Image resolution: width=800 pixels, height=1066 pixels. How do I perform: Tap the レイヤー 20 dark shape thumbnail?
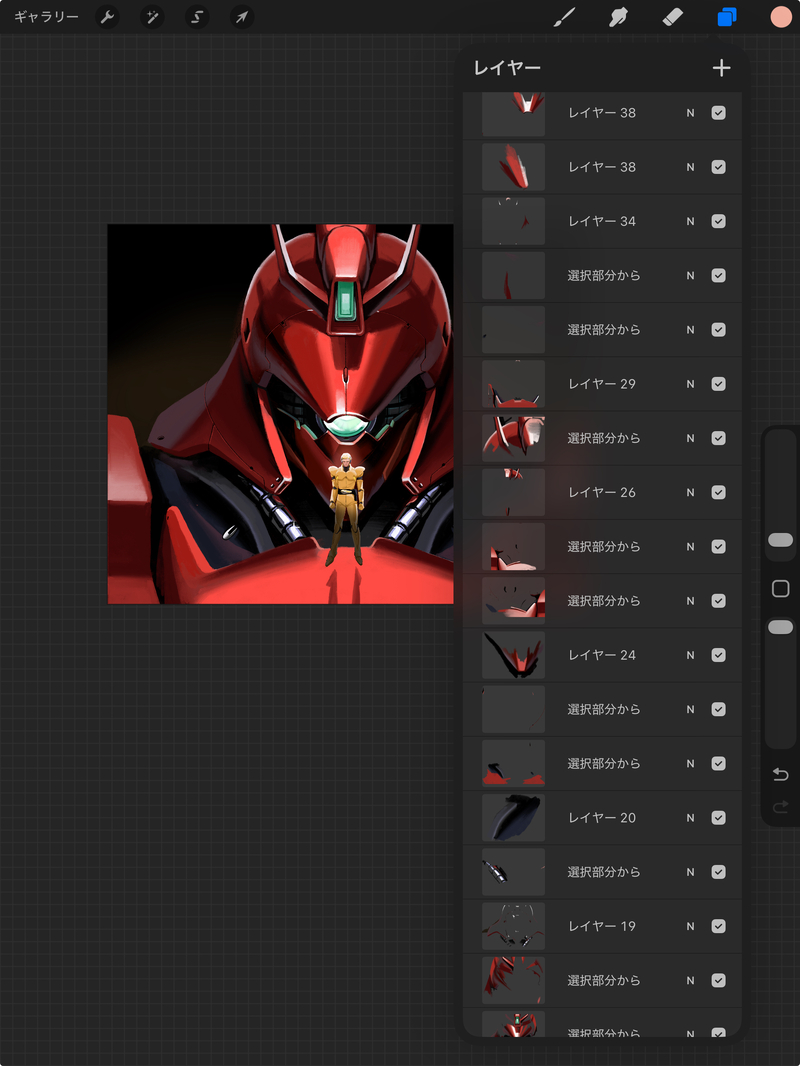(x=513, y=818)
